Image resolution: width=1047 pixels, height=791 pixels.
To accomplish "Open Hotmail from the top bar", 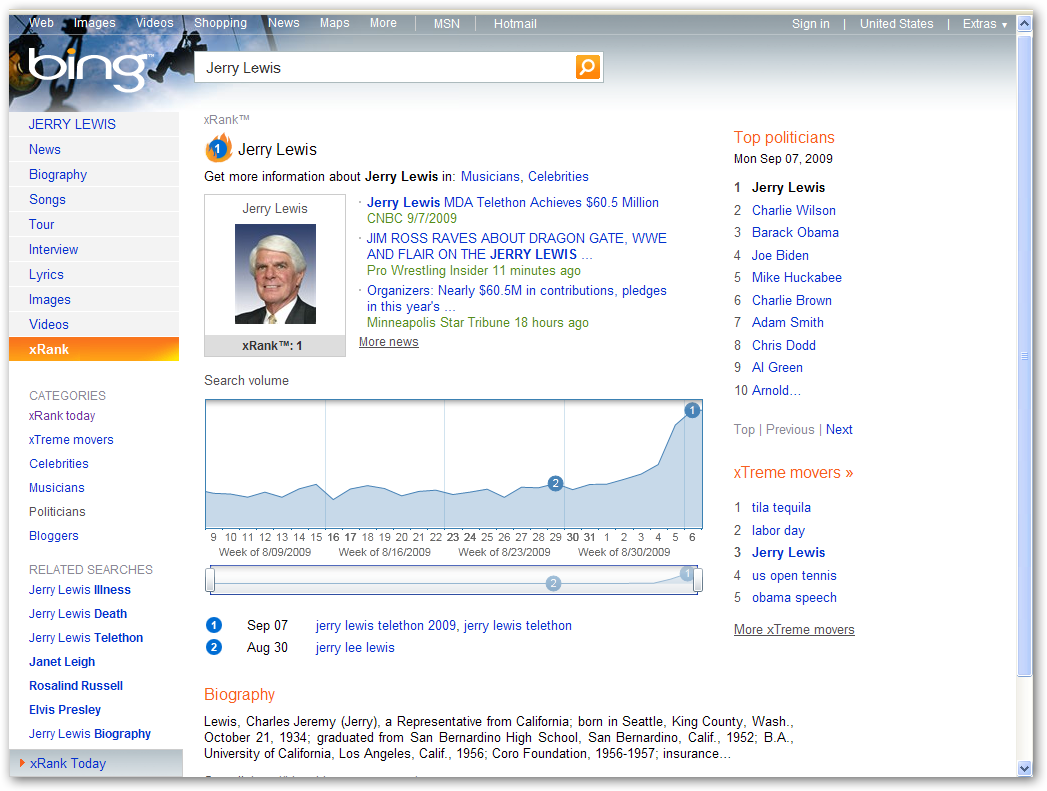I will click(515, 23).
